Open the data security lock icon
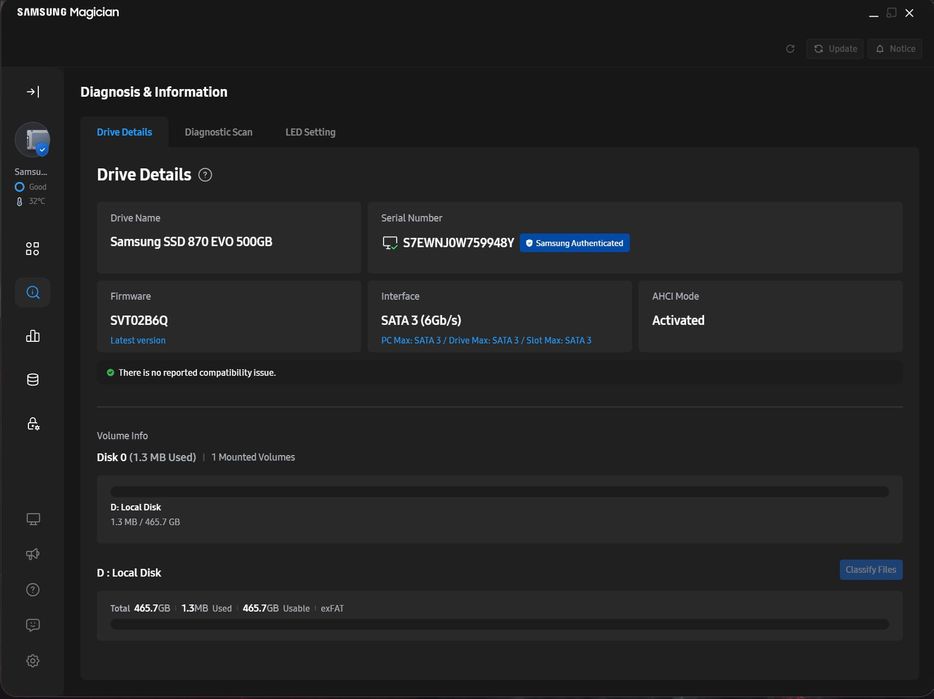 (33, 424)
